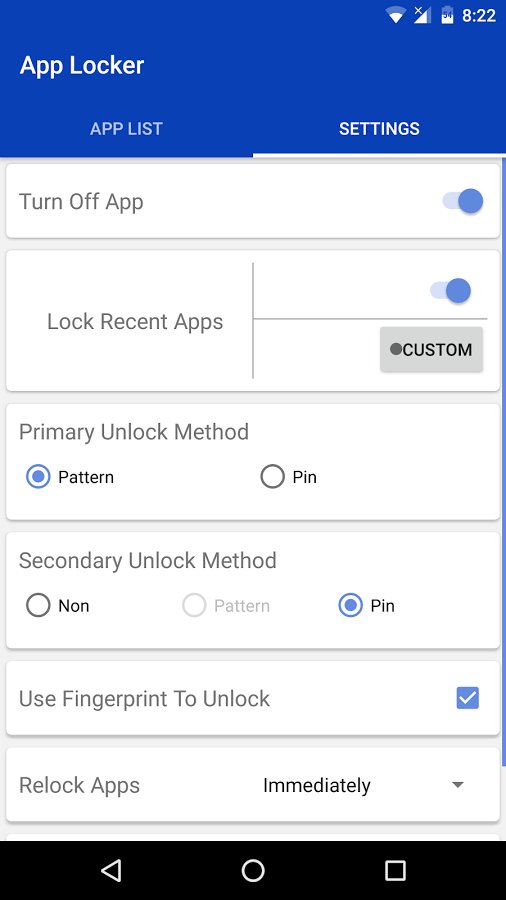The image size is (506, 900).
Task: Toggle the Turn Off App switch
Action: tap(462, 201)
